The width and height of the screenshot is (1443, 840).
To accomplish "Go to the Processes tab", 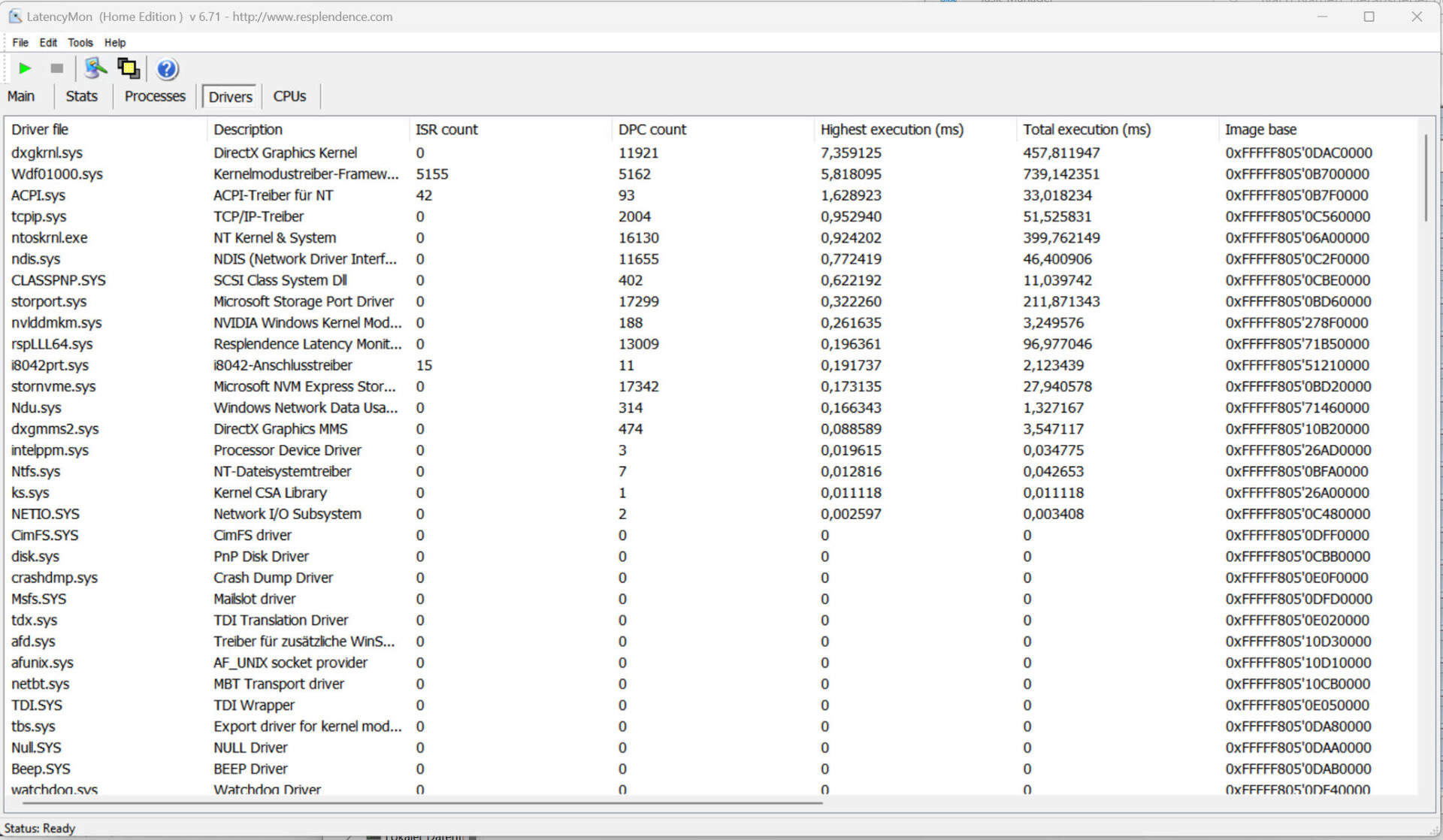I will (155, 96).
